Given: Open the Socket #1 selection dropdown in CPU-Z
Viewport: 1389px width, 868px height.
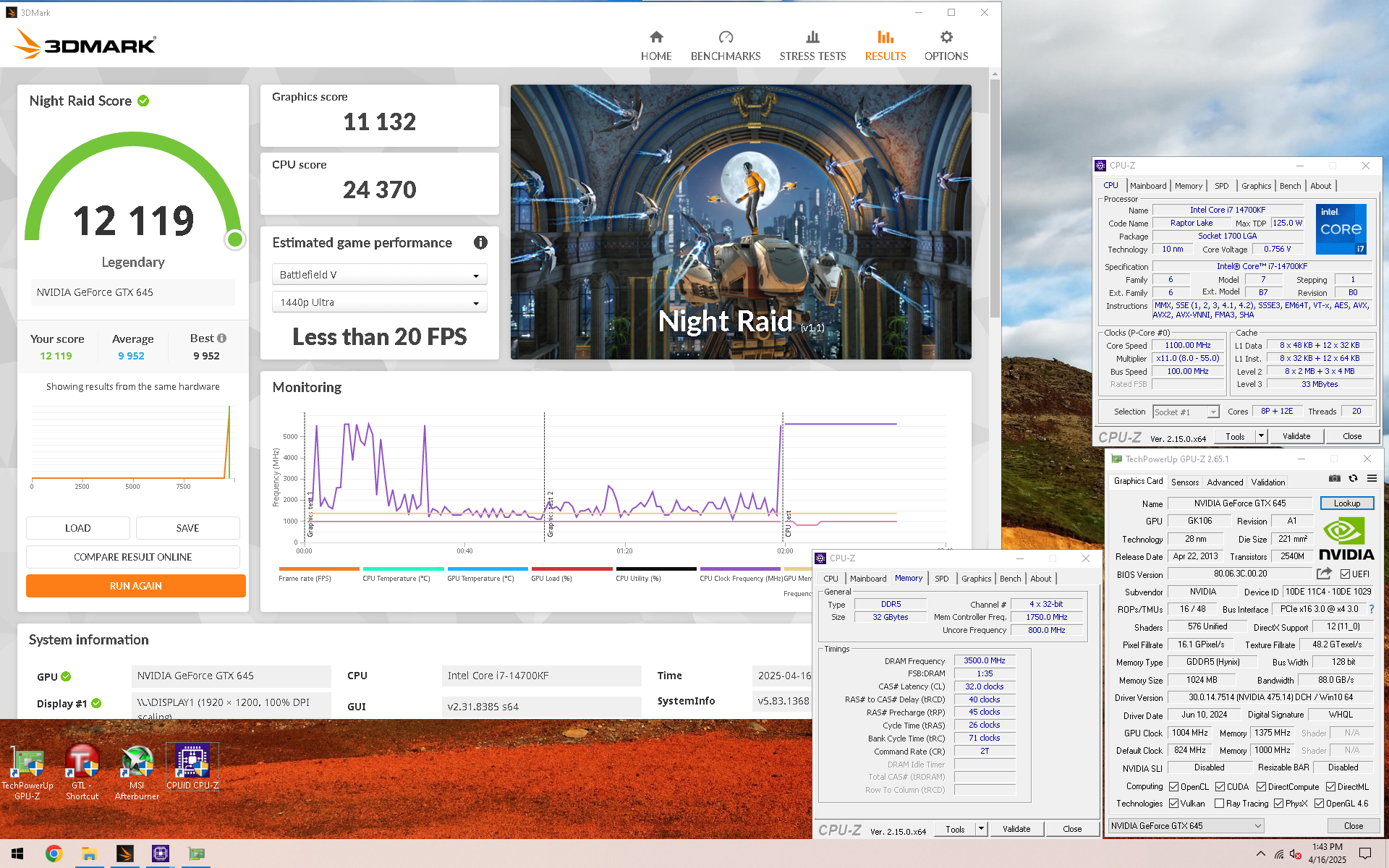Looking at the screenshot, I should click(x=1186, y=412).
